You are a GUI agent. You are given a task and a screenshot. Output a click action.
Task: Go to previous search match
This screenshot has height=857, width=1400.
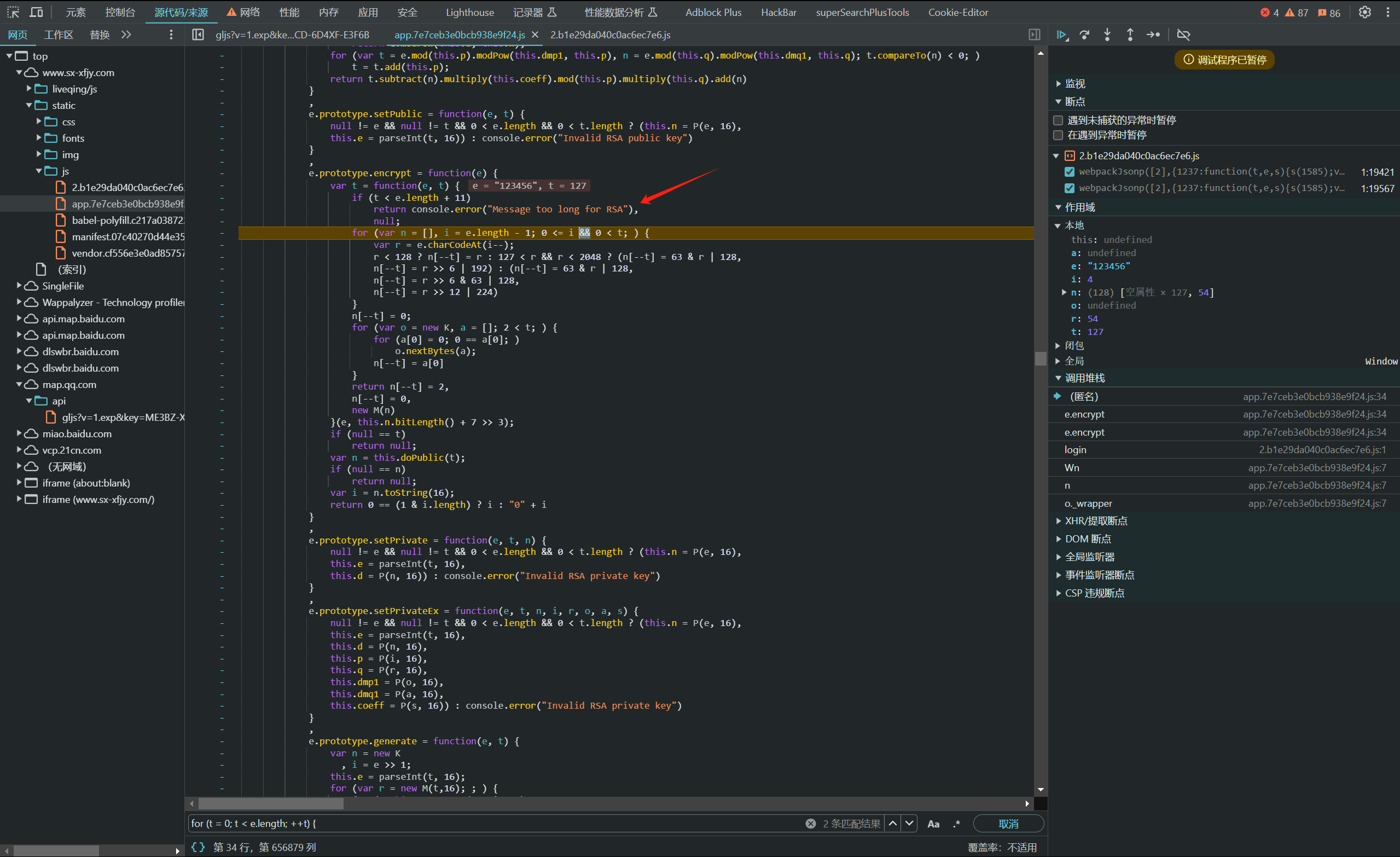(893, 824)
